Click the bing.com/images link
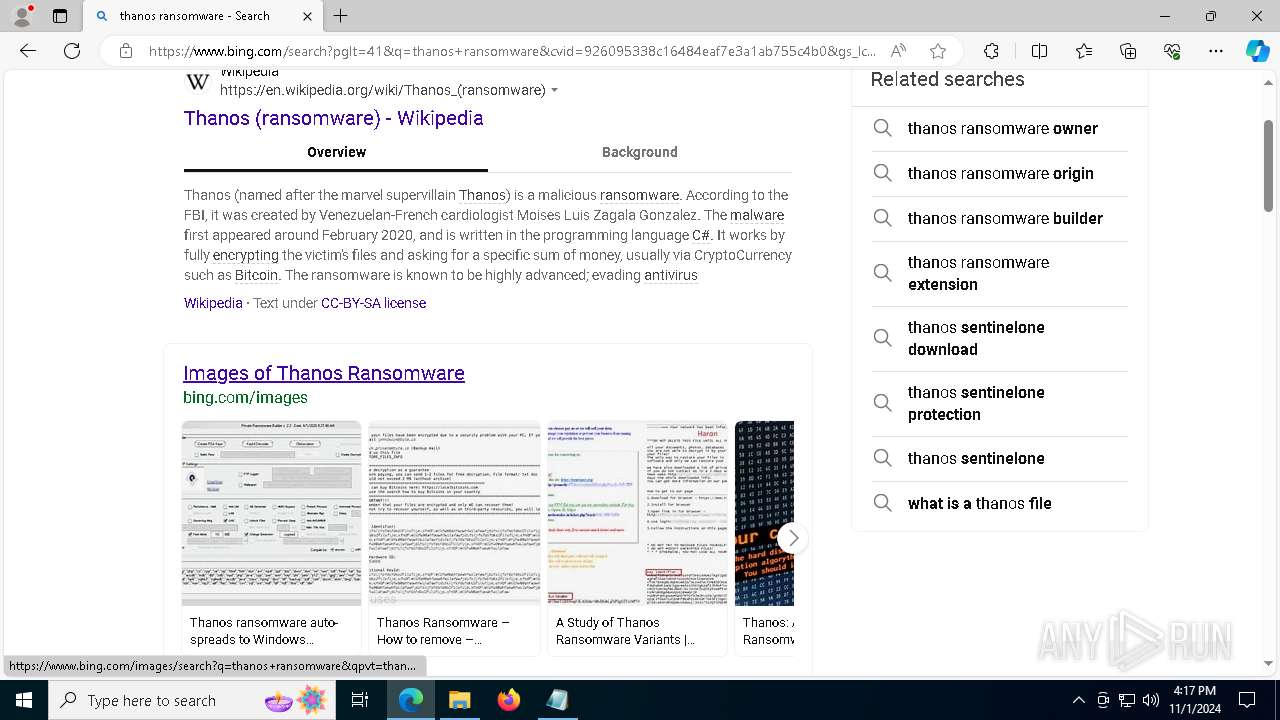 point(245,397)
